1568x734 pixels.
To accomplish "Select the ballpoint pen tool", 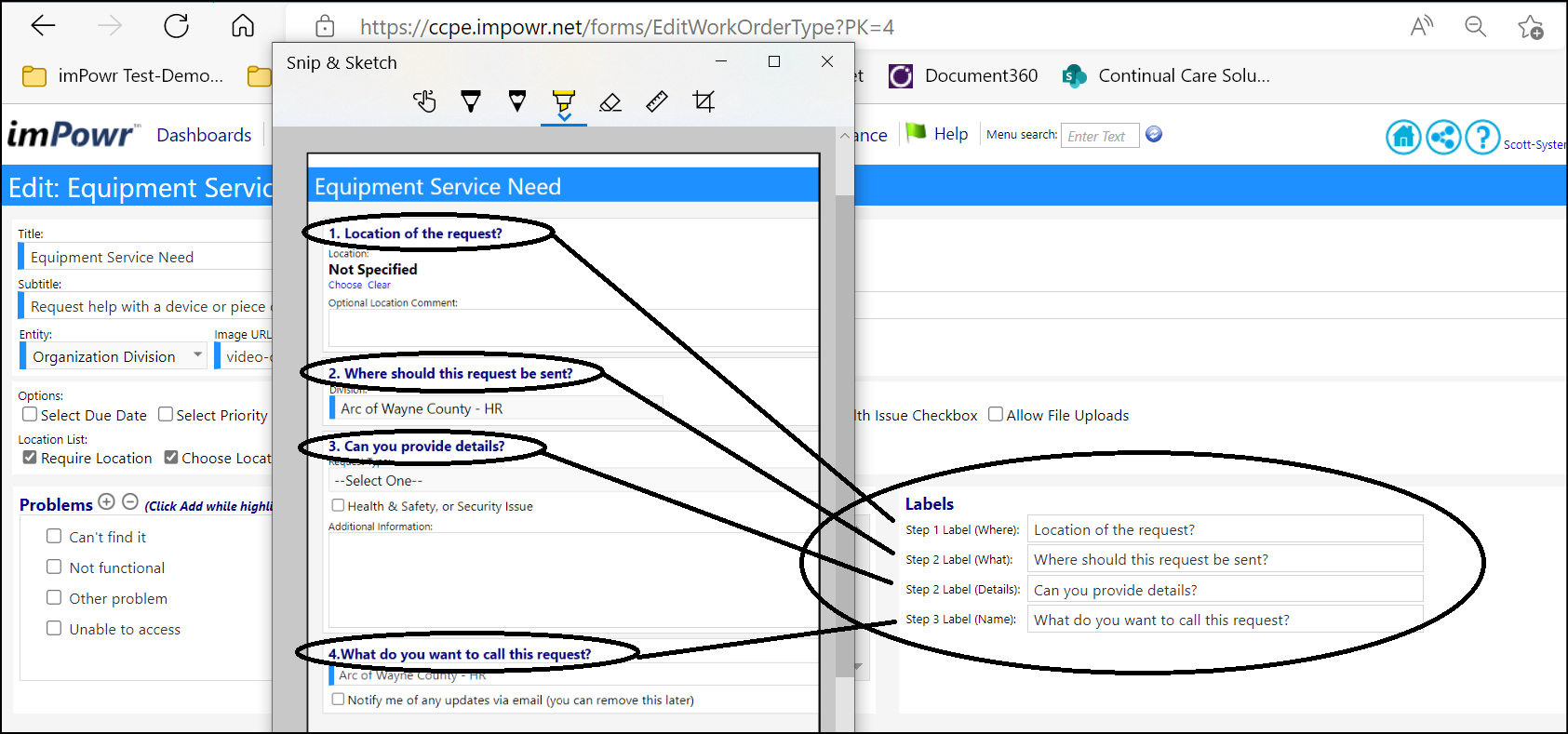I will (x=471, y=101).
